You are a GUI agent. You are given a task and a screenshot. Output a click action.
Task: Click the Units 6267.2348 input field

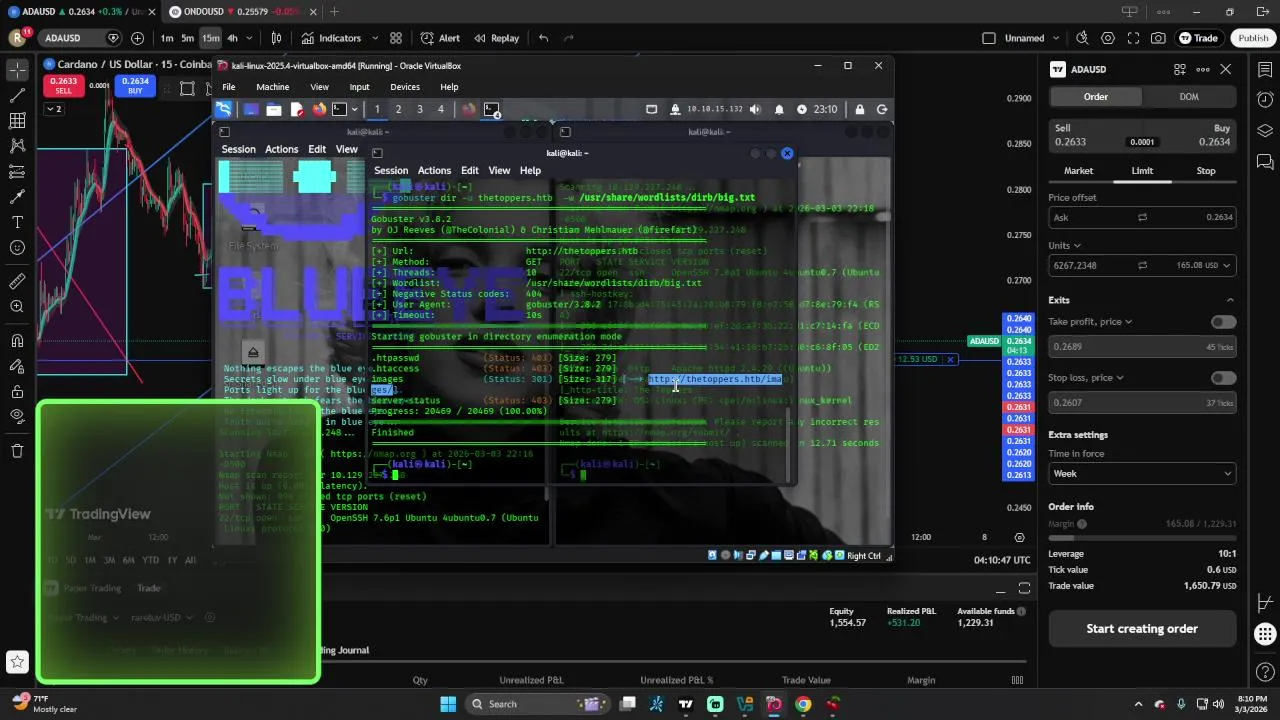coord(1142,266)
